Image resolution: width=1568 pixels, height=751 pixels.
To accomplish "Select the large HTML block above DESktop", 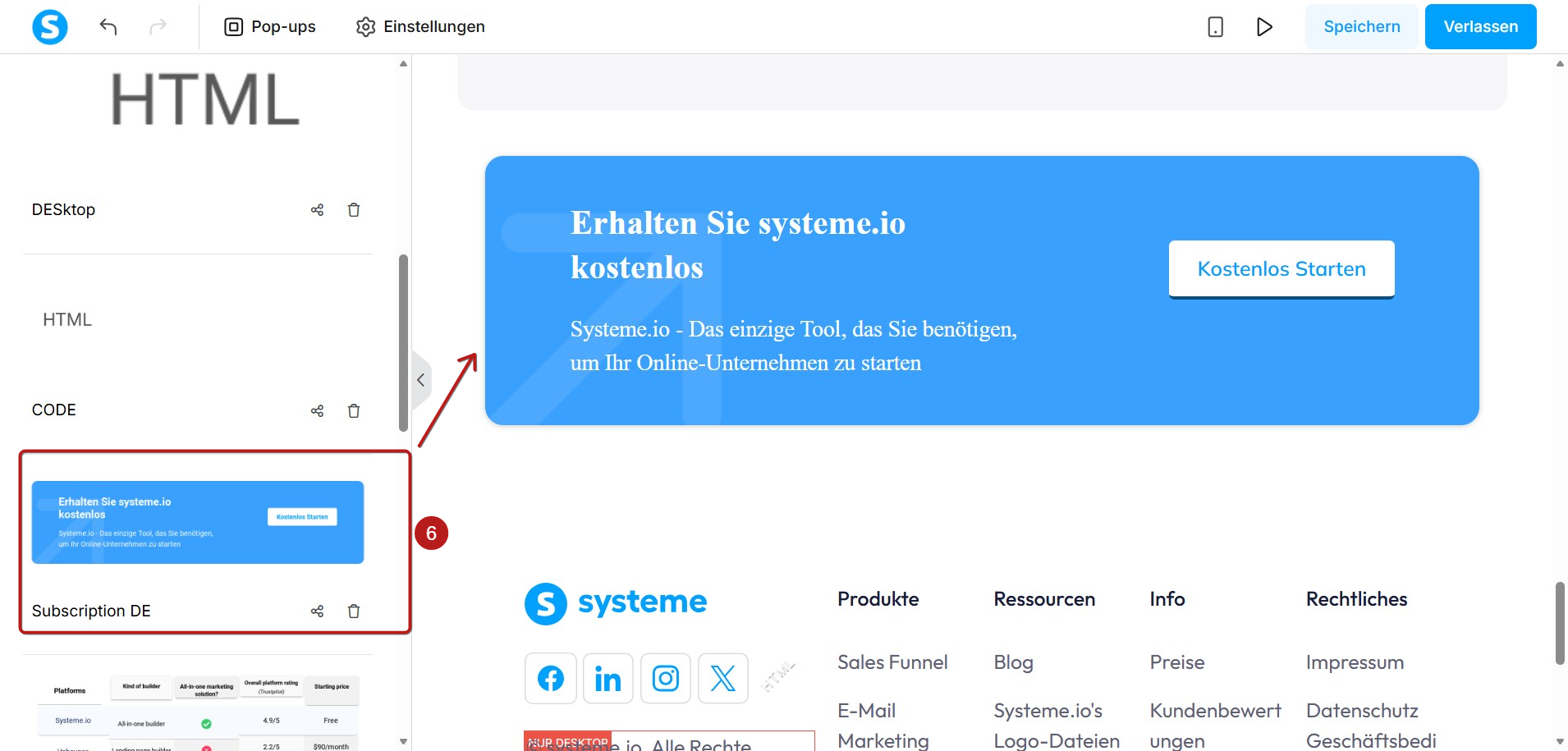I will click(205, 100).
